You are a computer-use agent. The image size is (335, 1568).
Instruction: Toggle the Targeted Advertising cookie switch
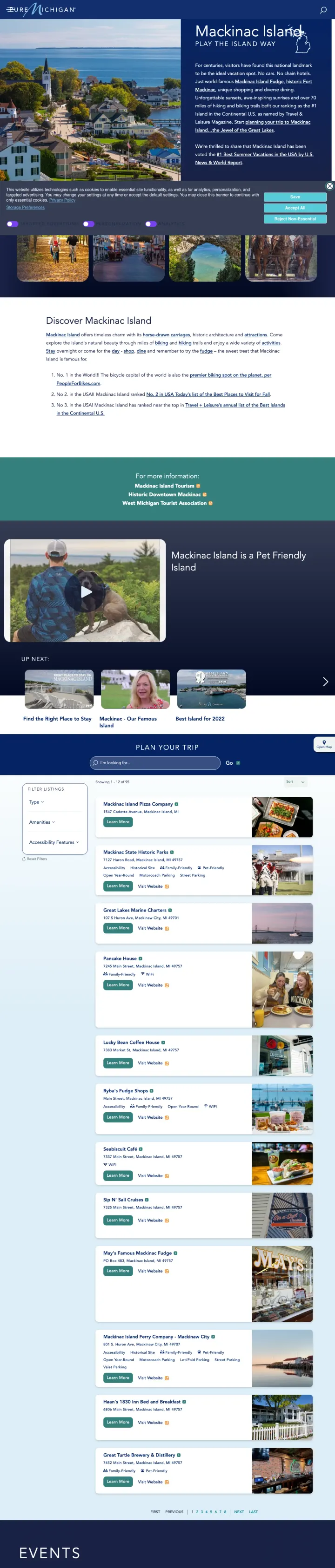(12, 224)
